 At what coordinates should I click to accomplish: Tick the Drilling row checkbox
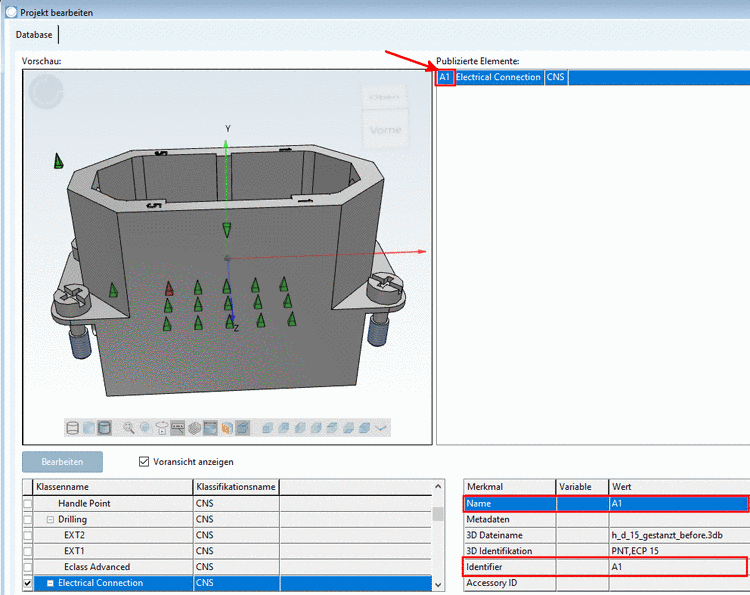point(28,519)
